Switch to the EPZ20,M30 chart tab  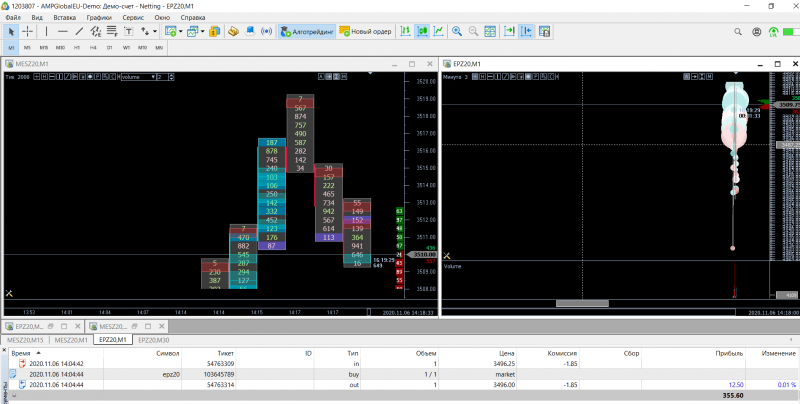pos(154,340)
